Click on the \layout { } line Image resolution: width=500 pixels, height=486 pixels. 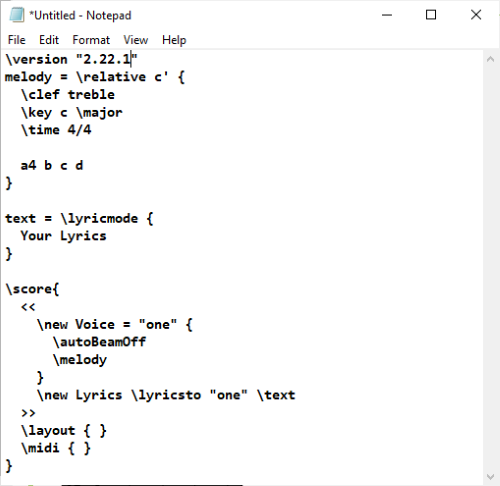click(64, 430)
